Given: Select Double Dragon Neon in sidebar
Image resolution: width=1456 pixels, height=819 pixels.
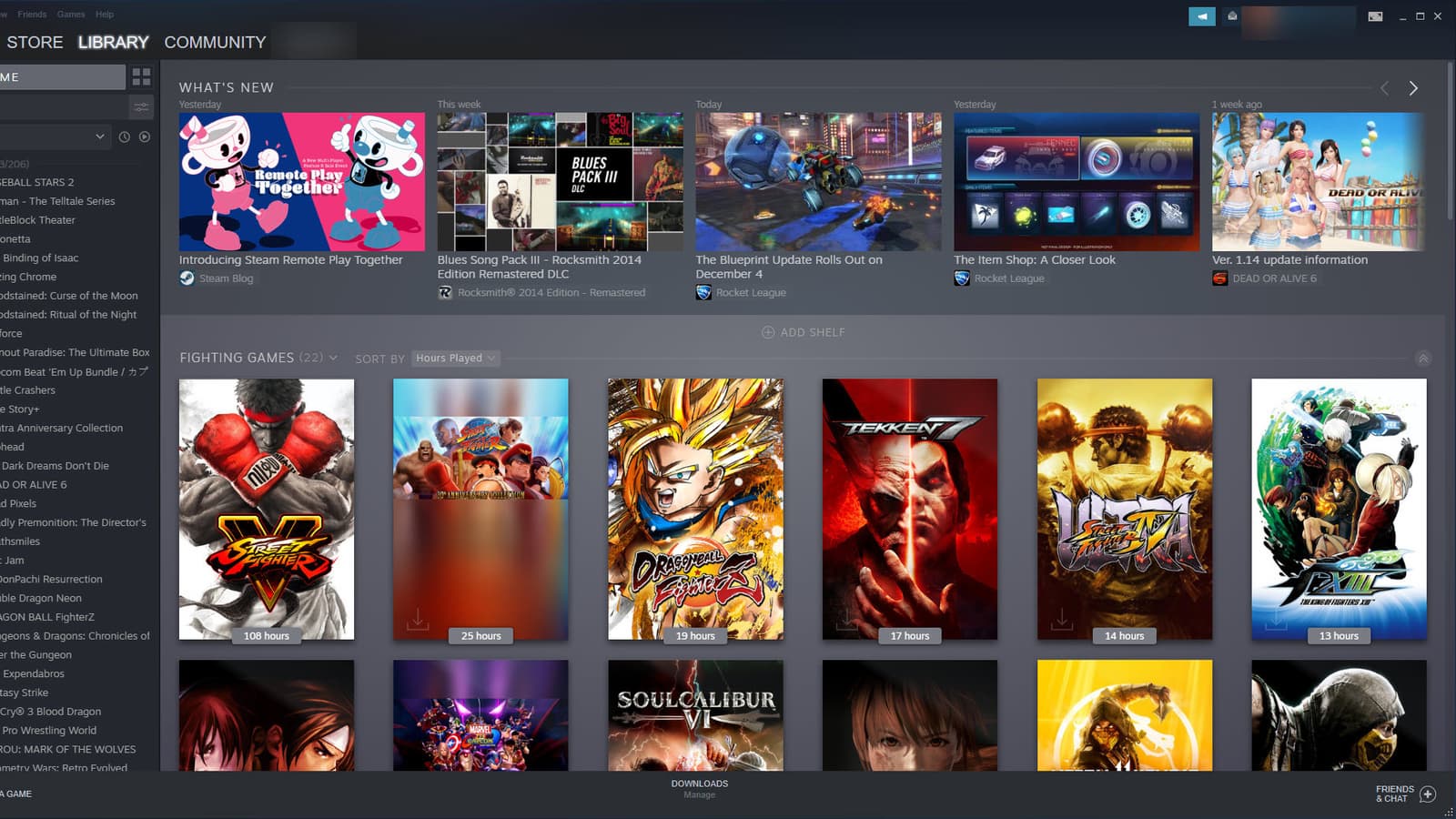Looking at the screenshot, I should click(41, 599).
